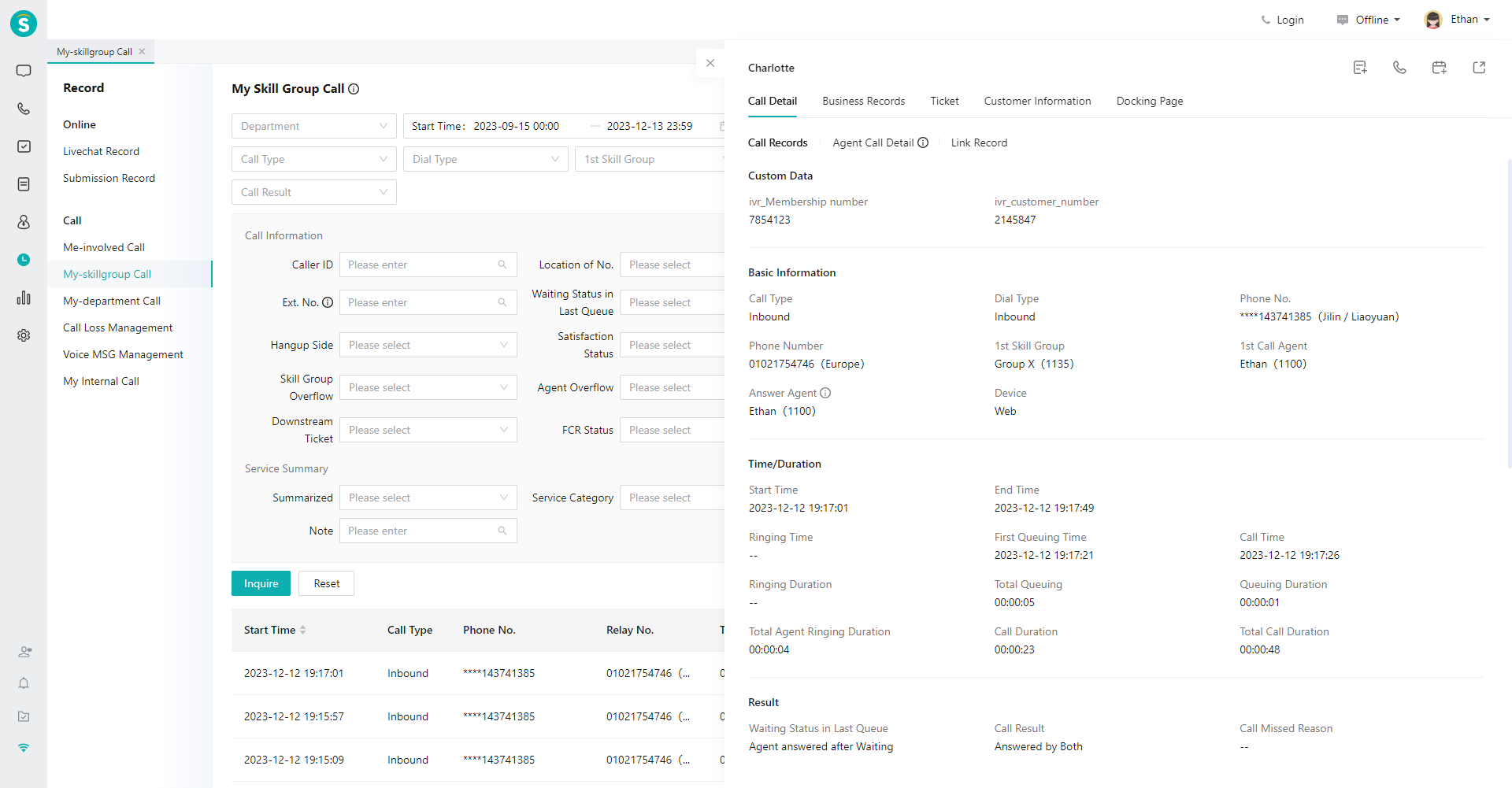Open the document list sidebar icon
Image resolution: width=1512 pixels, height=788 pixels.
[24, 184]
